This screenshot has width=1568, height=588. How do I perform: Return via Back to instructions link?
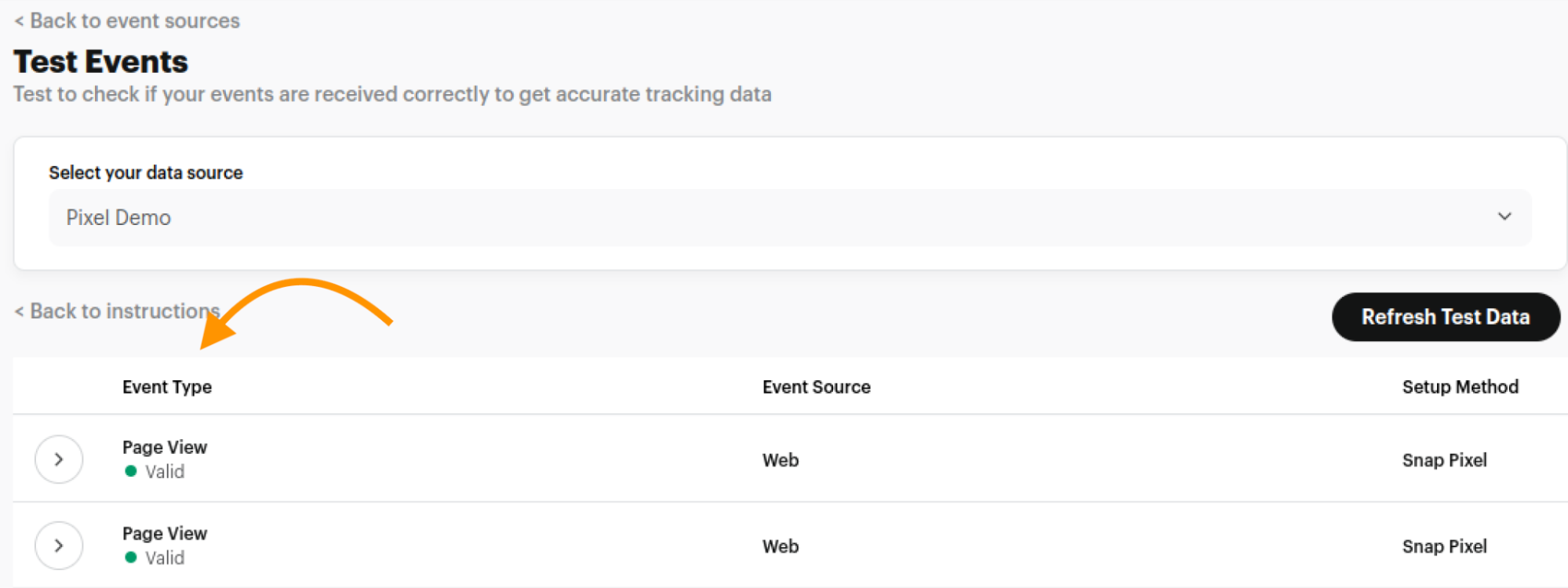click(x=118, y=311)
